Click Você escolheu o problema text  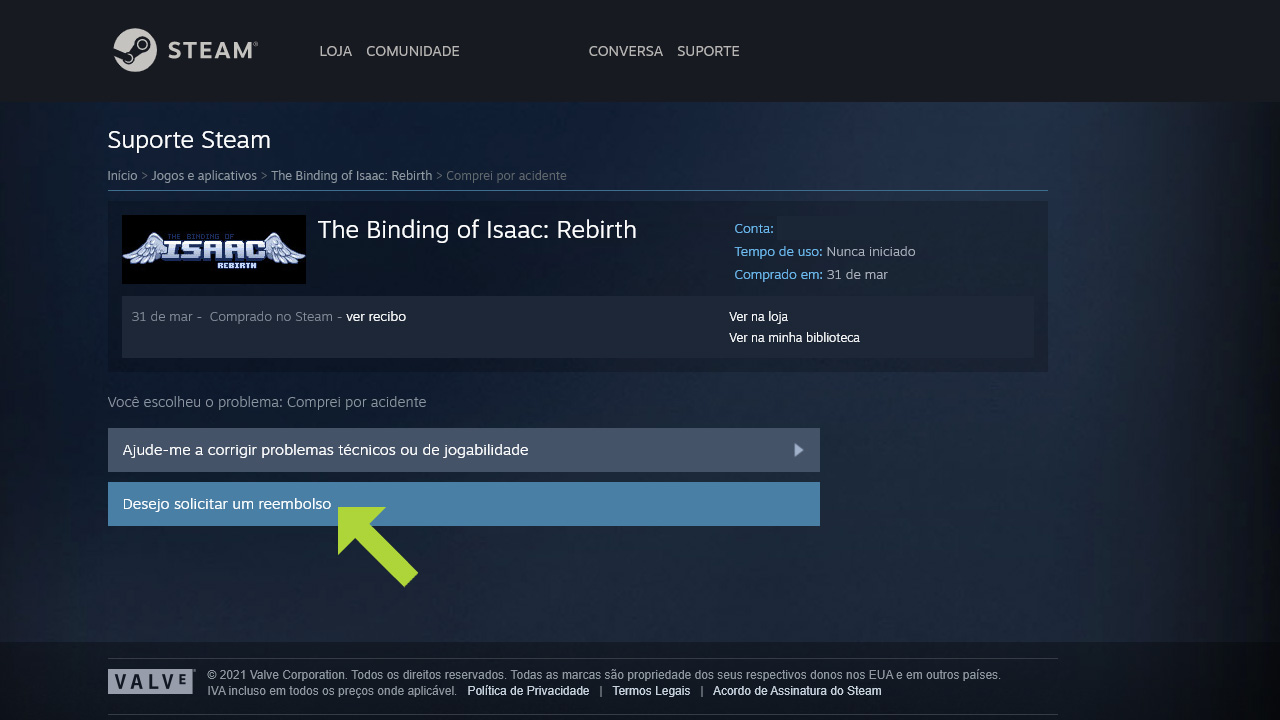(267, 402)
